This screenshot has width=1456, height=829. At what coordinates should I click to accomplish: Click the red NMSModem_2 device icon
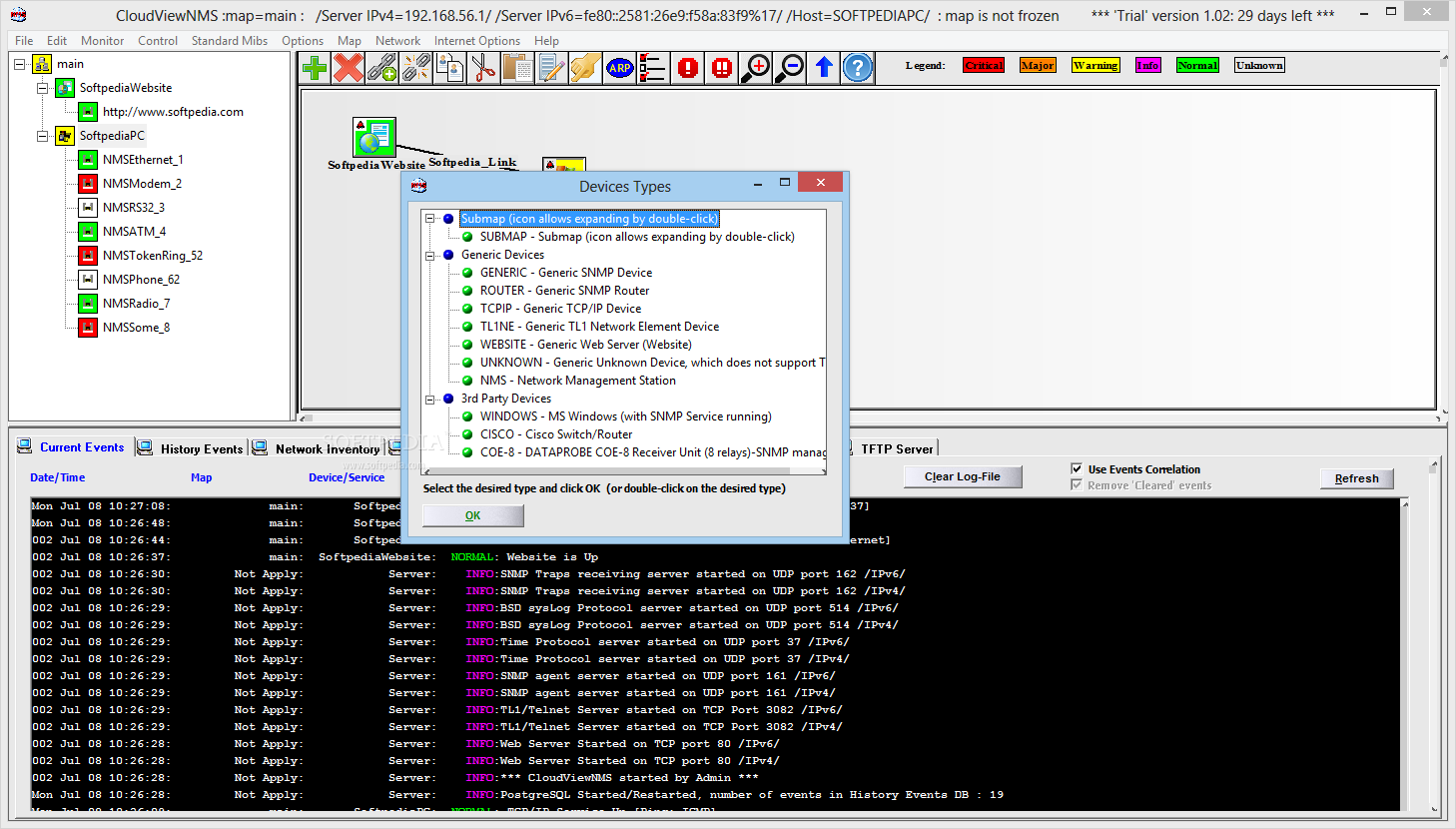click(88, 184)
